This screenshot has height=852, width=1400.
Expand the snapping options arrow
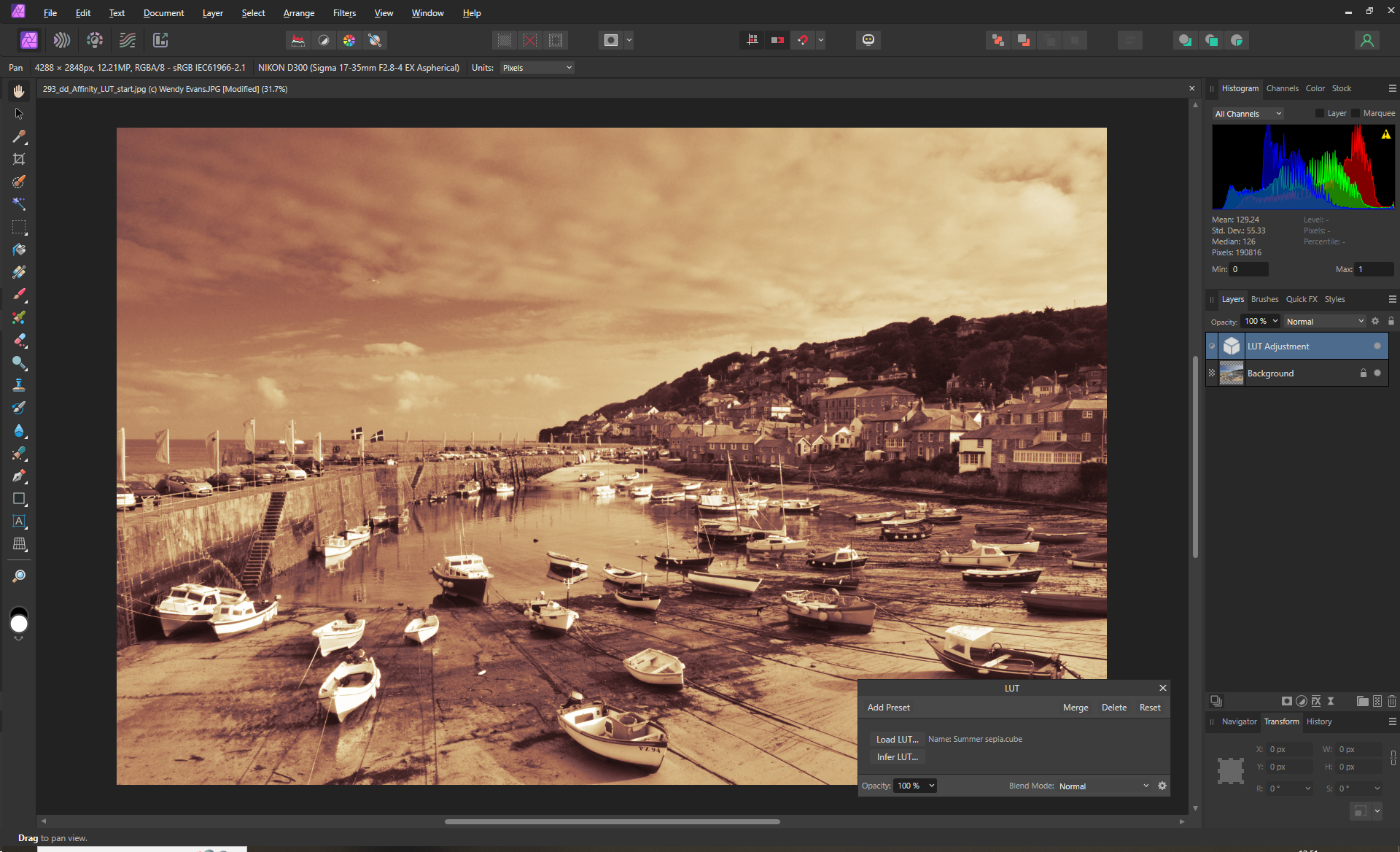[821, 40]
